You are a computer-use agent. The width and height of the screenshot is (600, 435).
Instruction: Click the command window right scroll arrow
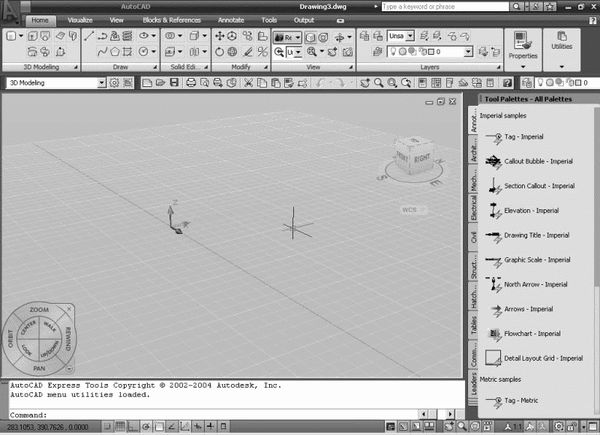point(450,414)
